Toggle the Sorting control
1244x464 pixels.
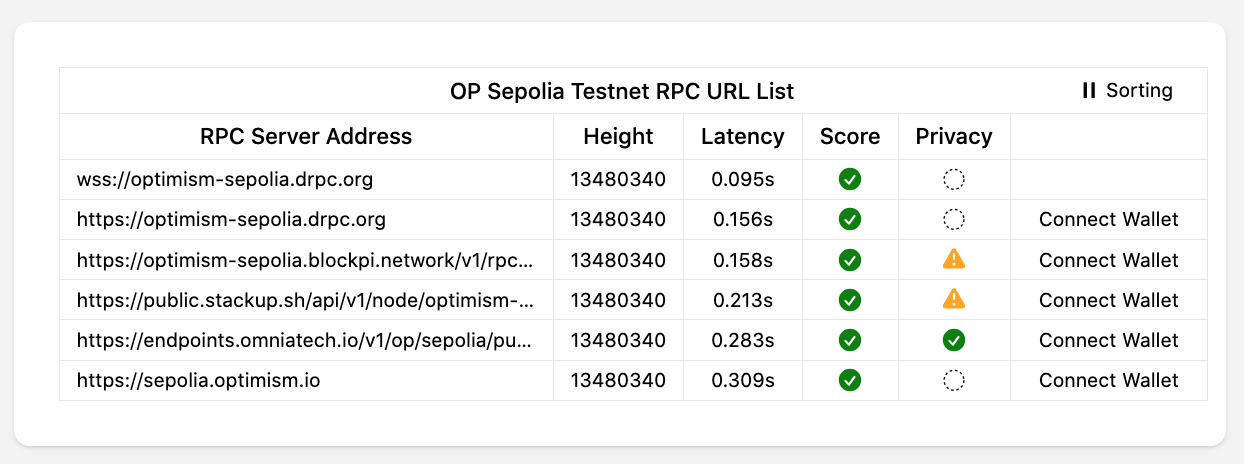pos(1128,91)
